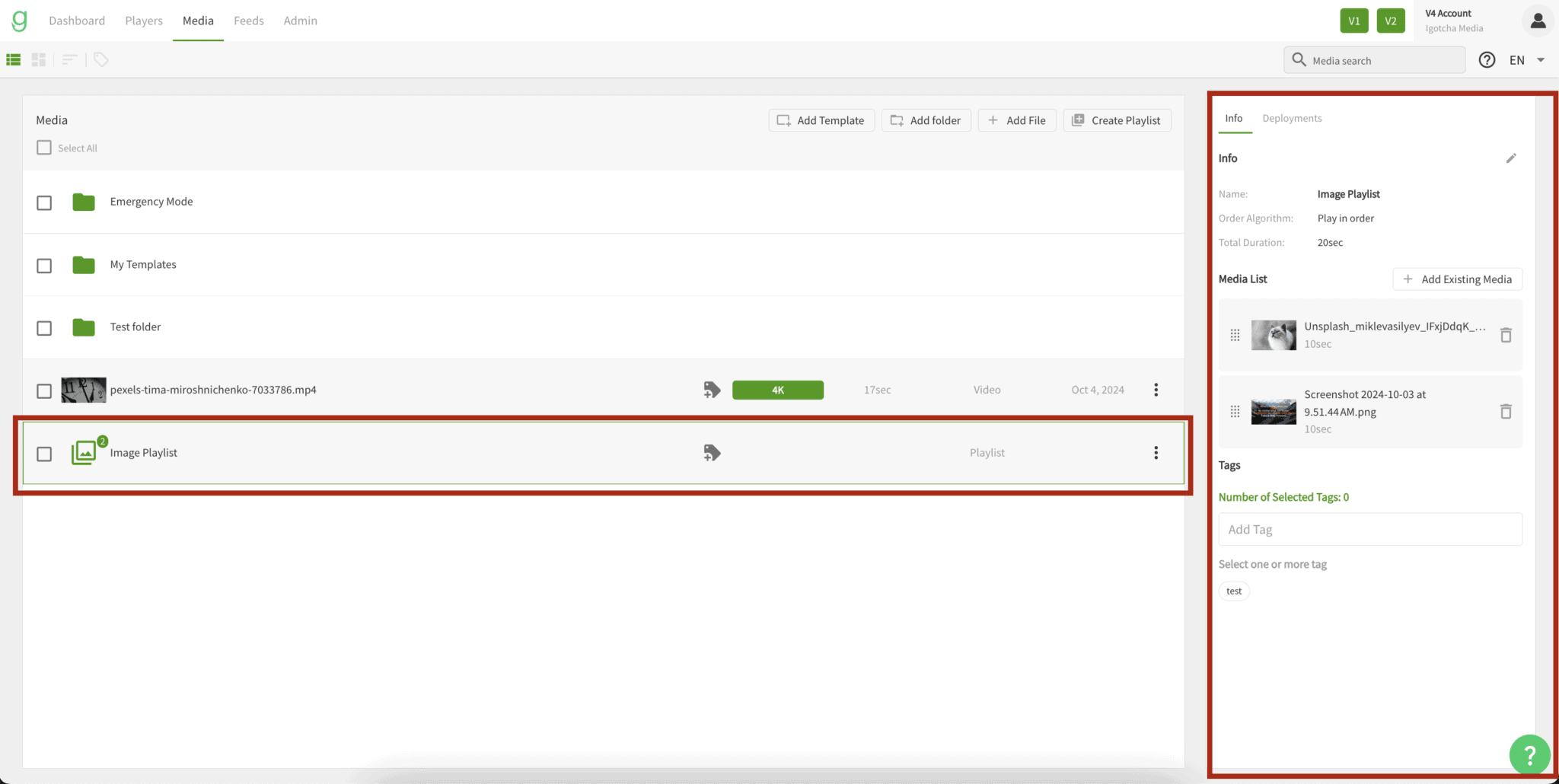Open the Players menu
This screenshot has width=1559, height=784.
(x=143, y=21)
